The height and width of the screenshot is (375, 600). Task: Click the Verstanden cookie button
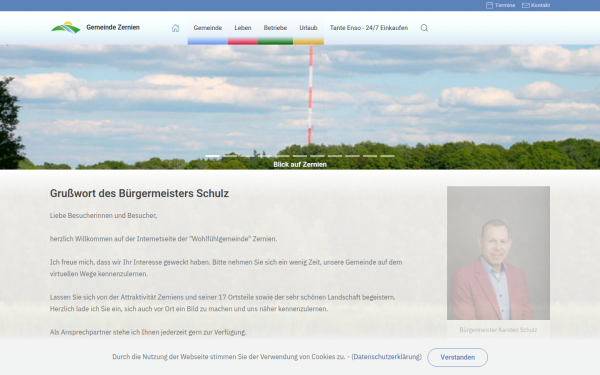[457, 357]
